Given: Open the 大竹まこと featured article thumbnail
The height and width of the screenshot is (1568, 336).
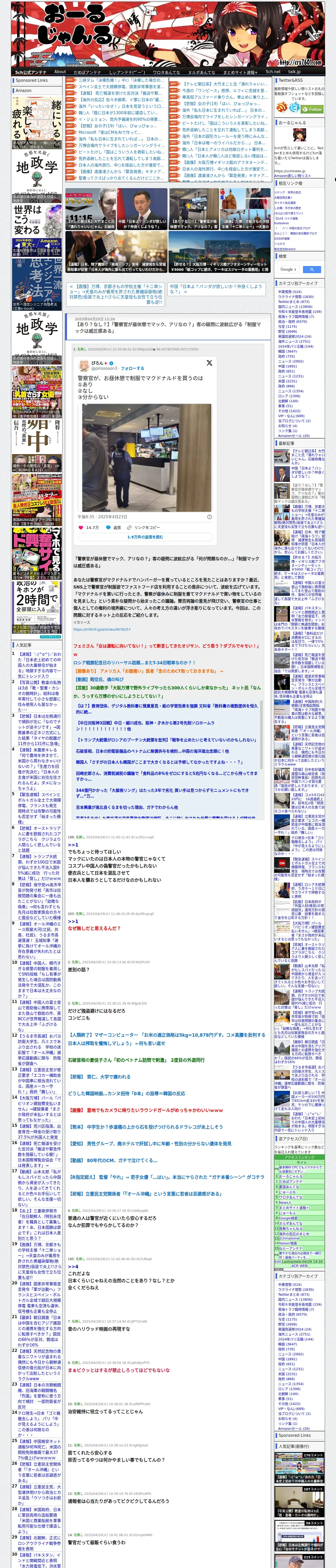Looking at the screenshot, I should [90, 208].
